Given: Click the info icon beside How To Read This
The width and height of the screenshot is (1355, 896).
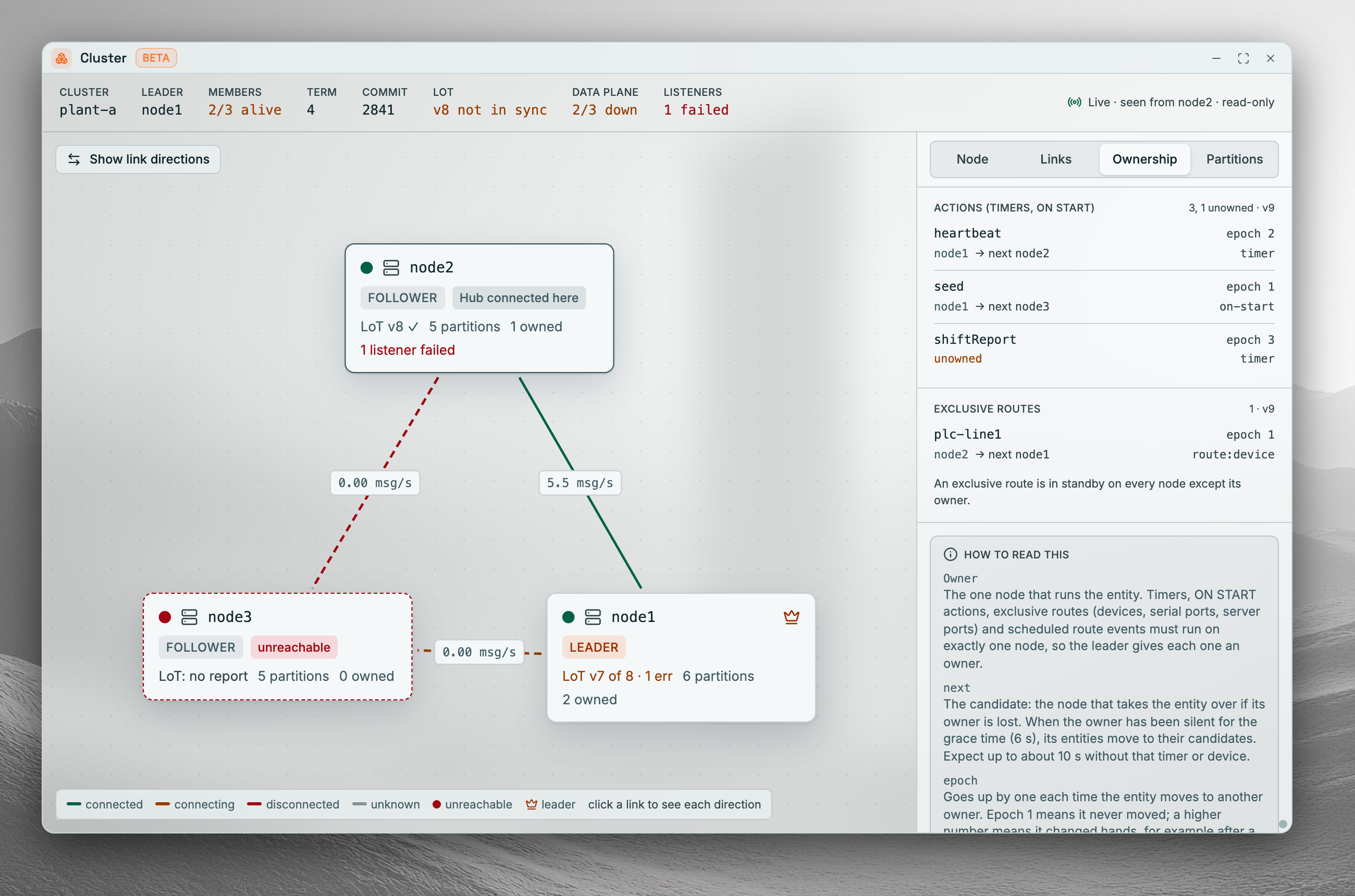Looking at the screenshot, I should click(x=950, y=554).
